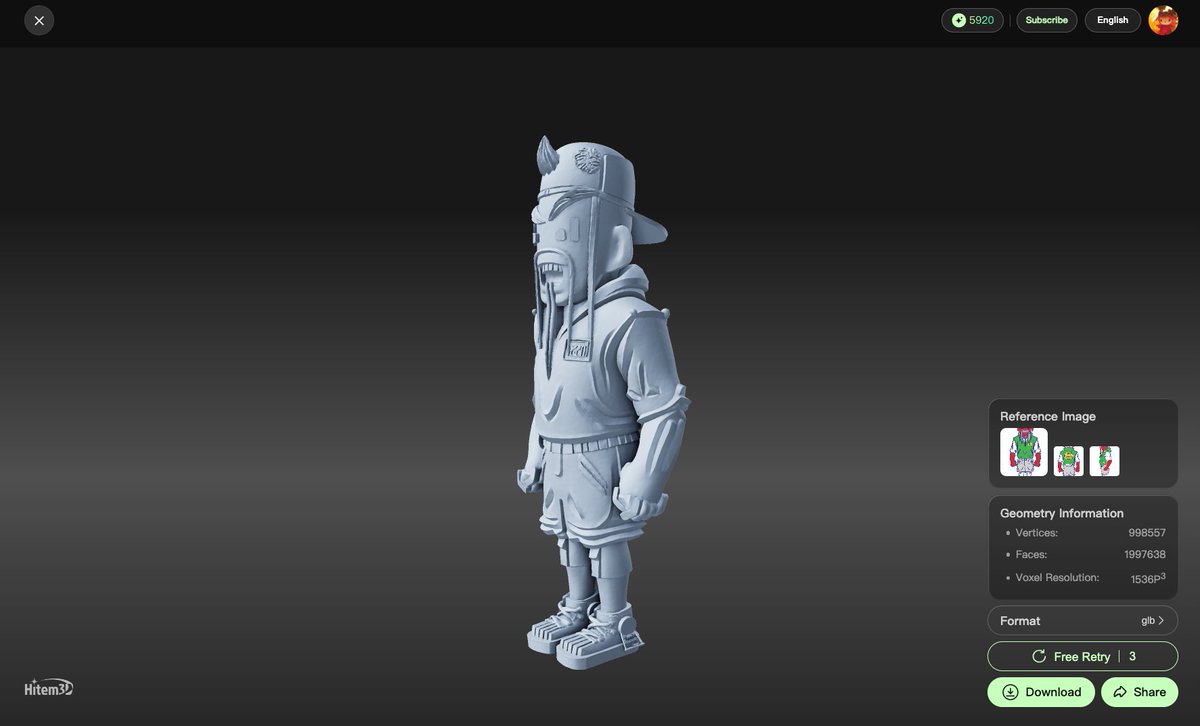Close the 3D model viewer
1200x726 pixels.
pos(39,20)
